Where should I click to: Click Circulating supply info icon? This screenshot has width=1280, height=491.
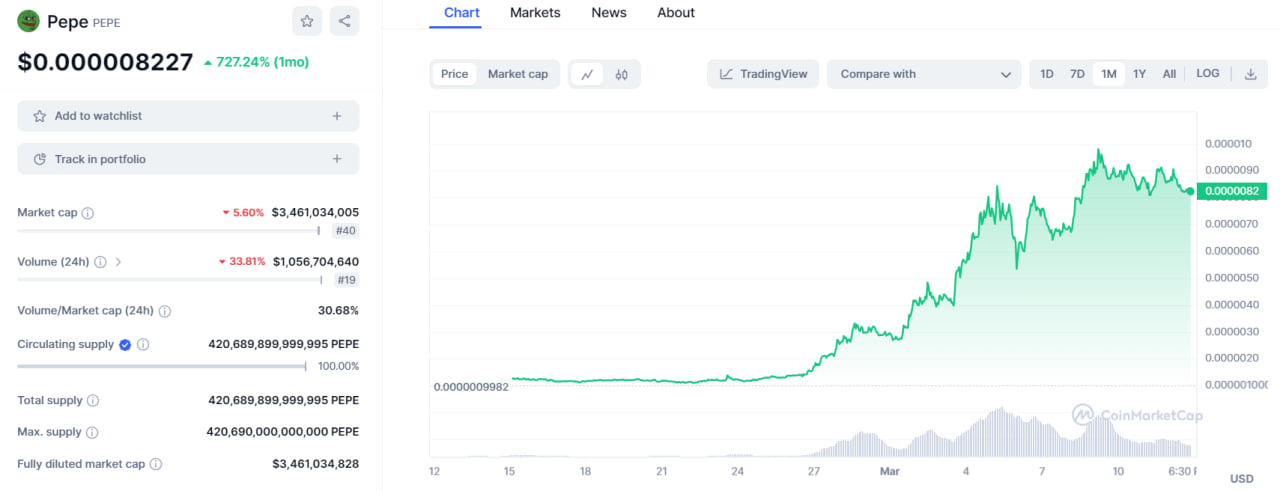[143, 345]
